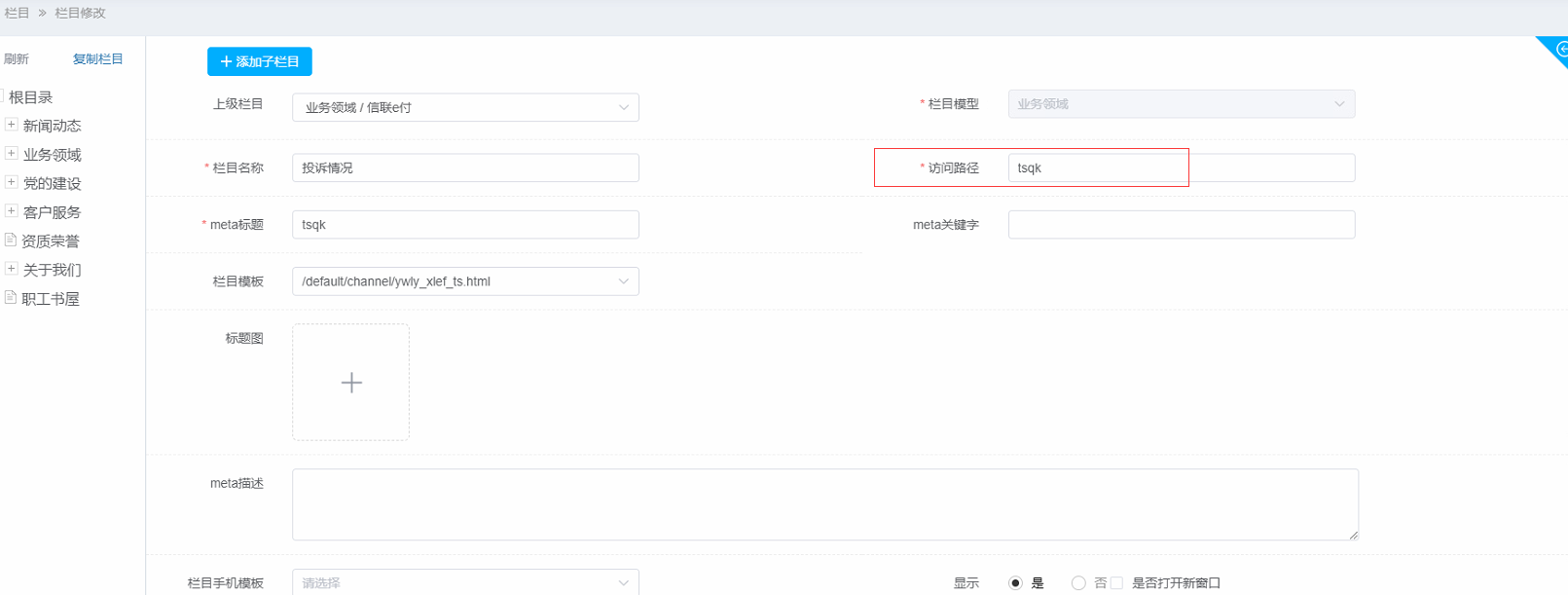Click the 复制栏目 link
Screen dimensions: 1568x595
click(98, 59)
